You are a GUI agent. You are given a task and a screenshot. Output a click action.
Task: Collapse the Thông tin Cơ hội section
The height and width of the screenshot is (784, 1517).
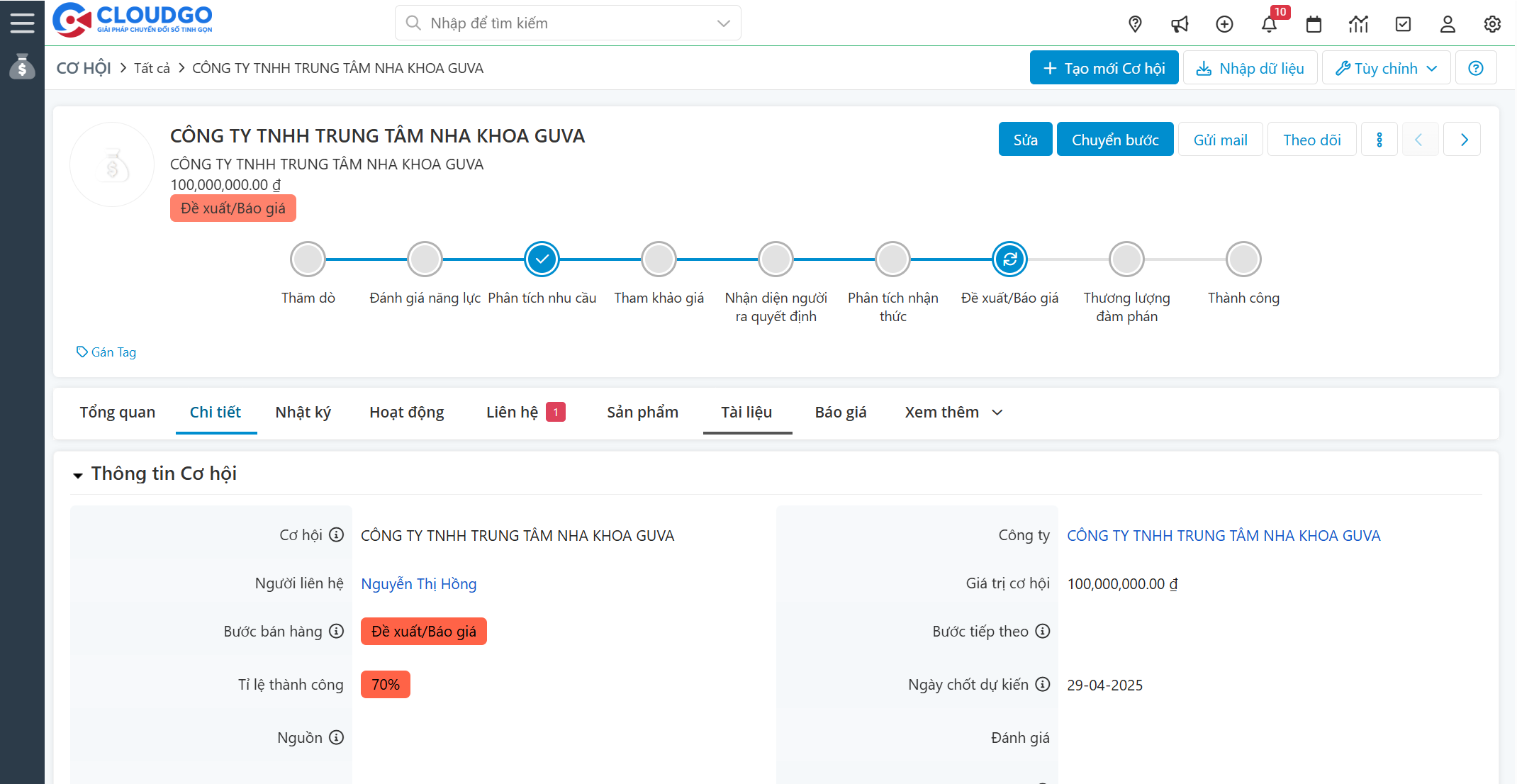pos(78,475)
